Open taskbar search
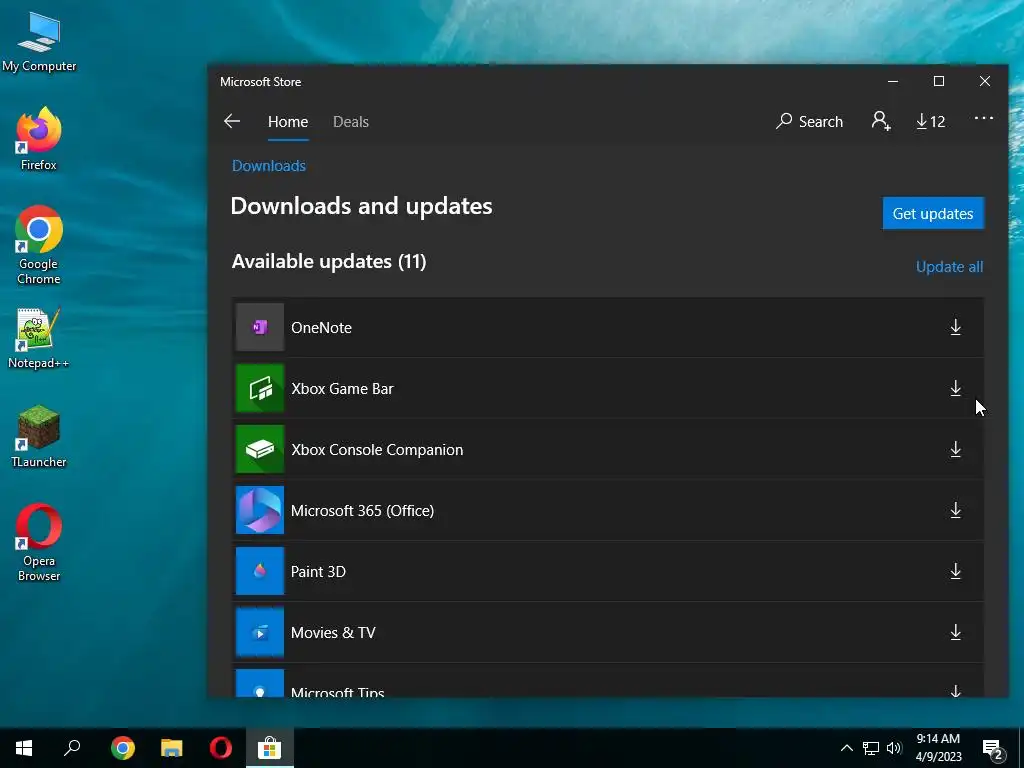1024x768 pixels. (72, 748)
